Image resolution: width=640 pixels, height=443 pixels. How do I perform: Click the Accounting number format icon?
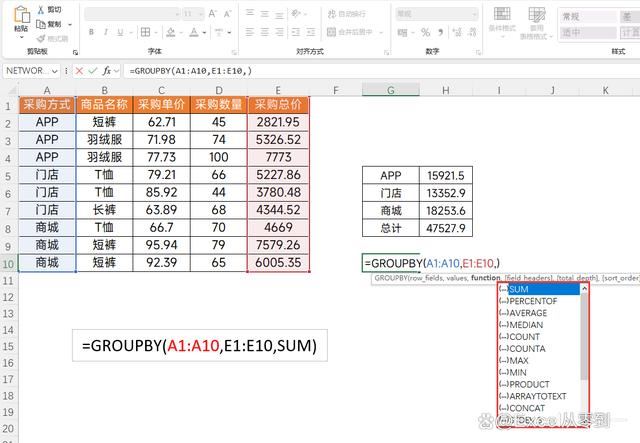click(x=402, y=32)
